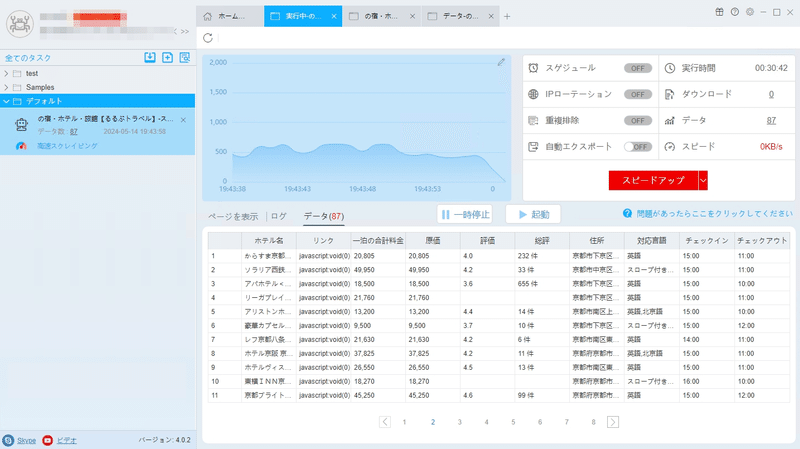The width and height of the screenshot is (800, 449).
Task: Click the 高速スクレイピング link
Action: [x=67, y=146]
